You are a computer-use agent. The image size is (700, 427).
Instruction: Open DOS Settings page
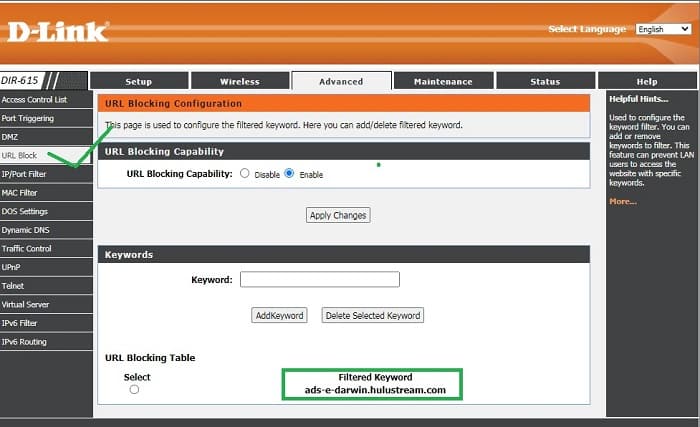[46, 211]
